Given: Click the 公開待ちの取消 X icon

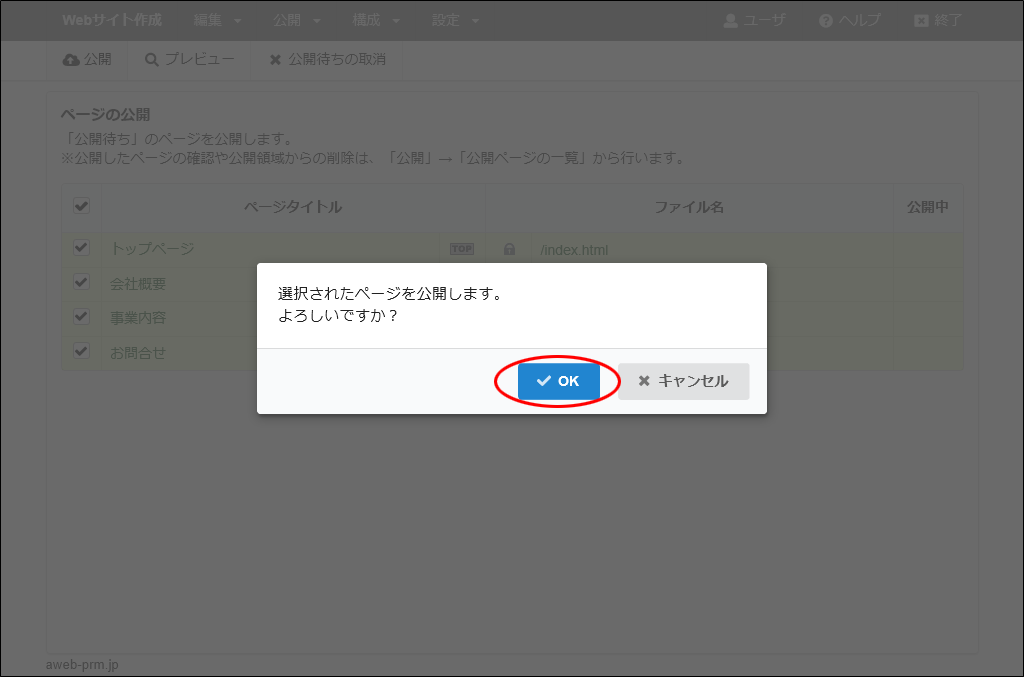Looking at the screenshot, I should tap(275, 60).
